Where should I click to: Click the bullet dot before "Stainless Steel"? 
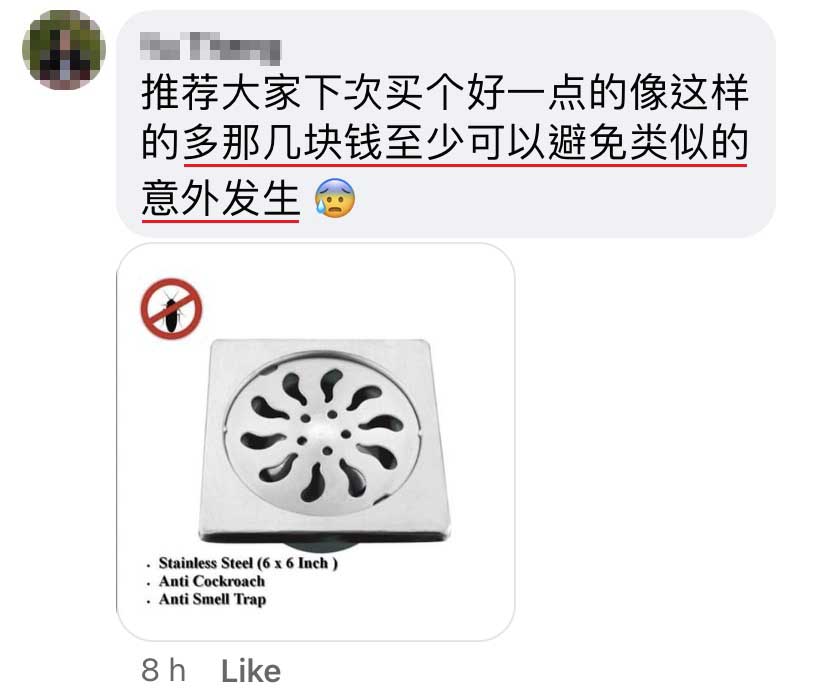pyautogui.click(x=148, y=566)
